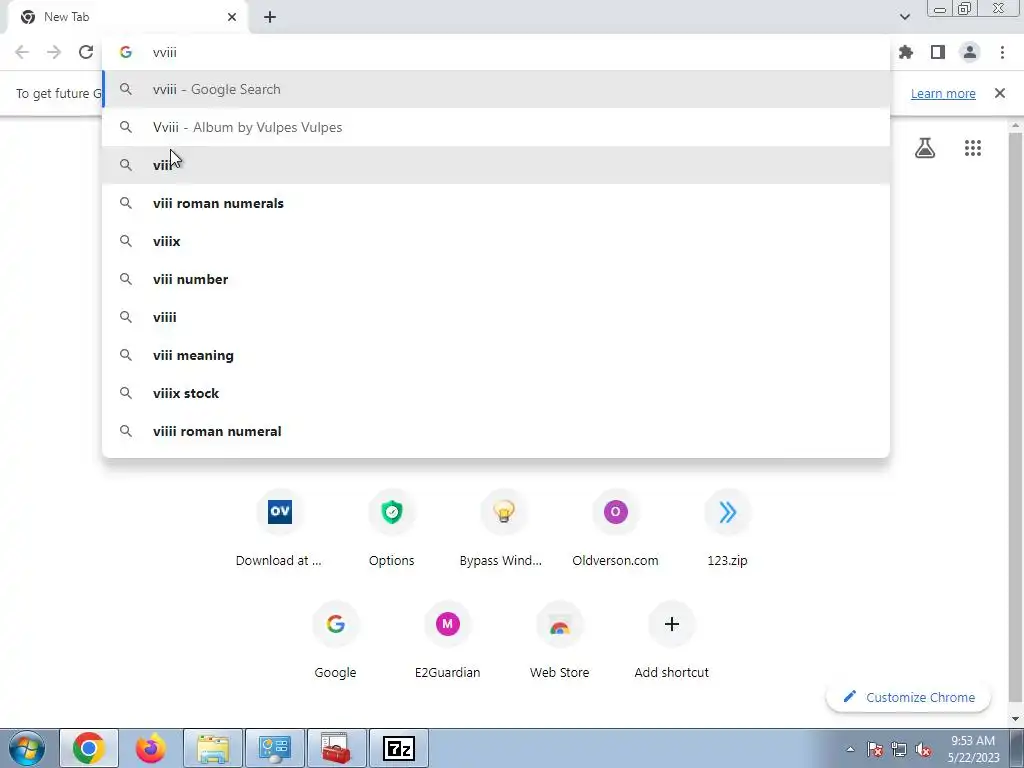Open the clock showing 9:53 AM
1024x768 pixels.
(x=973, y=749)
